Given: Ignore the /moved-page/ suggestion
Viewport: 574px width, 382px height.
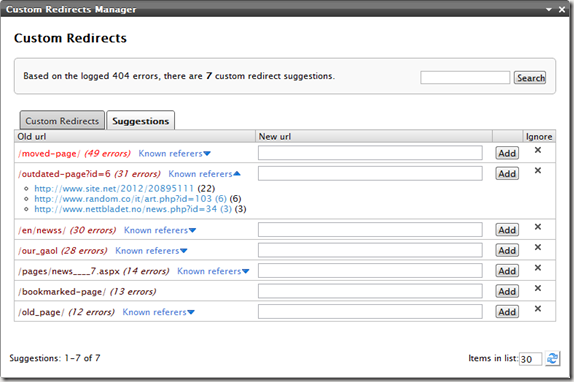Looking at the screenshot, I should 537,150.
